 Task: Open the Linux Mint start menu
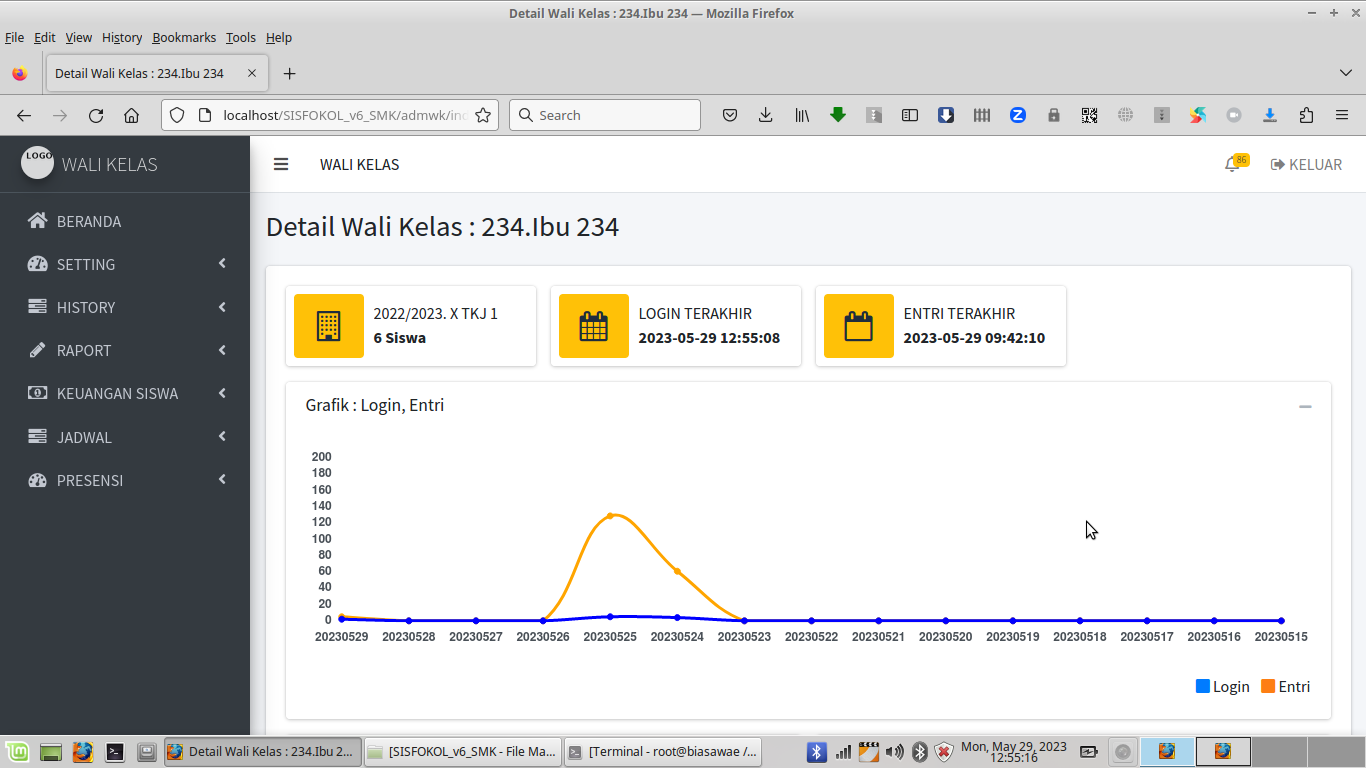click(17, 751)
